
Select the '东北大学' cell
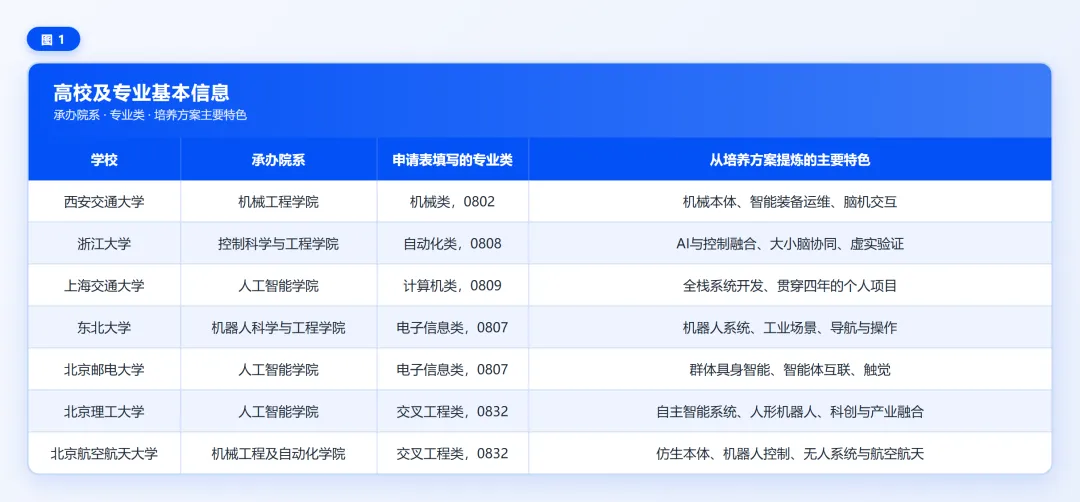(105, 328)
